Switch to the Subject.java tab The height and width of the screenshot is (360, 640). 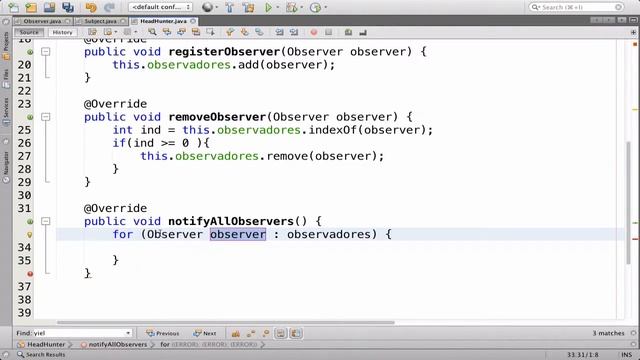coord(101,21)
